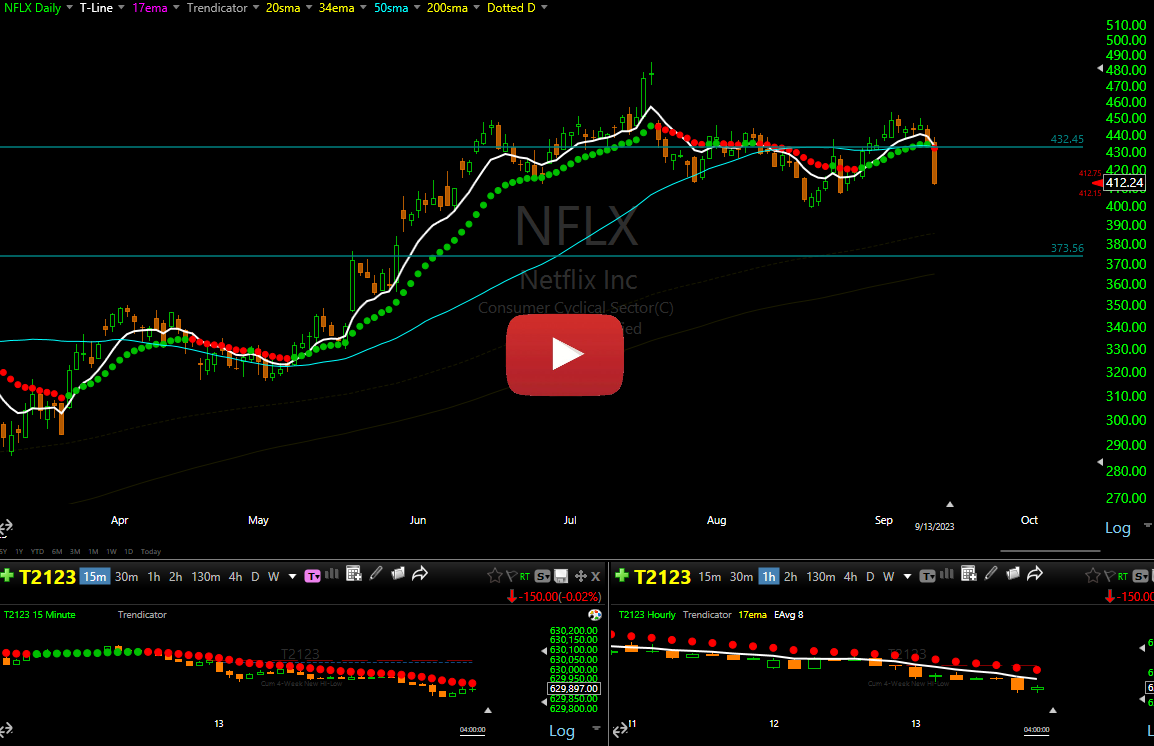Flag T2123 in the left panel
Viewport: 1154px width, 746px height.
click(511, 576)
